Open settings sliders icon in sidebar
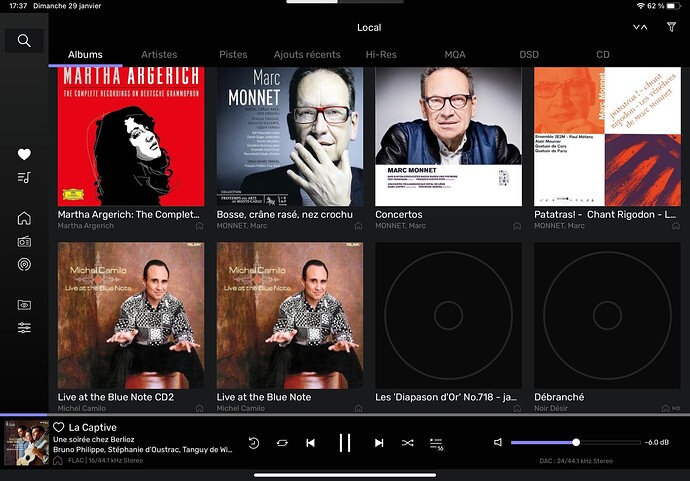The height and width of the screenshot is (481, 690). pyautogui.click(x=24, y=328)
